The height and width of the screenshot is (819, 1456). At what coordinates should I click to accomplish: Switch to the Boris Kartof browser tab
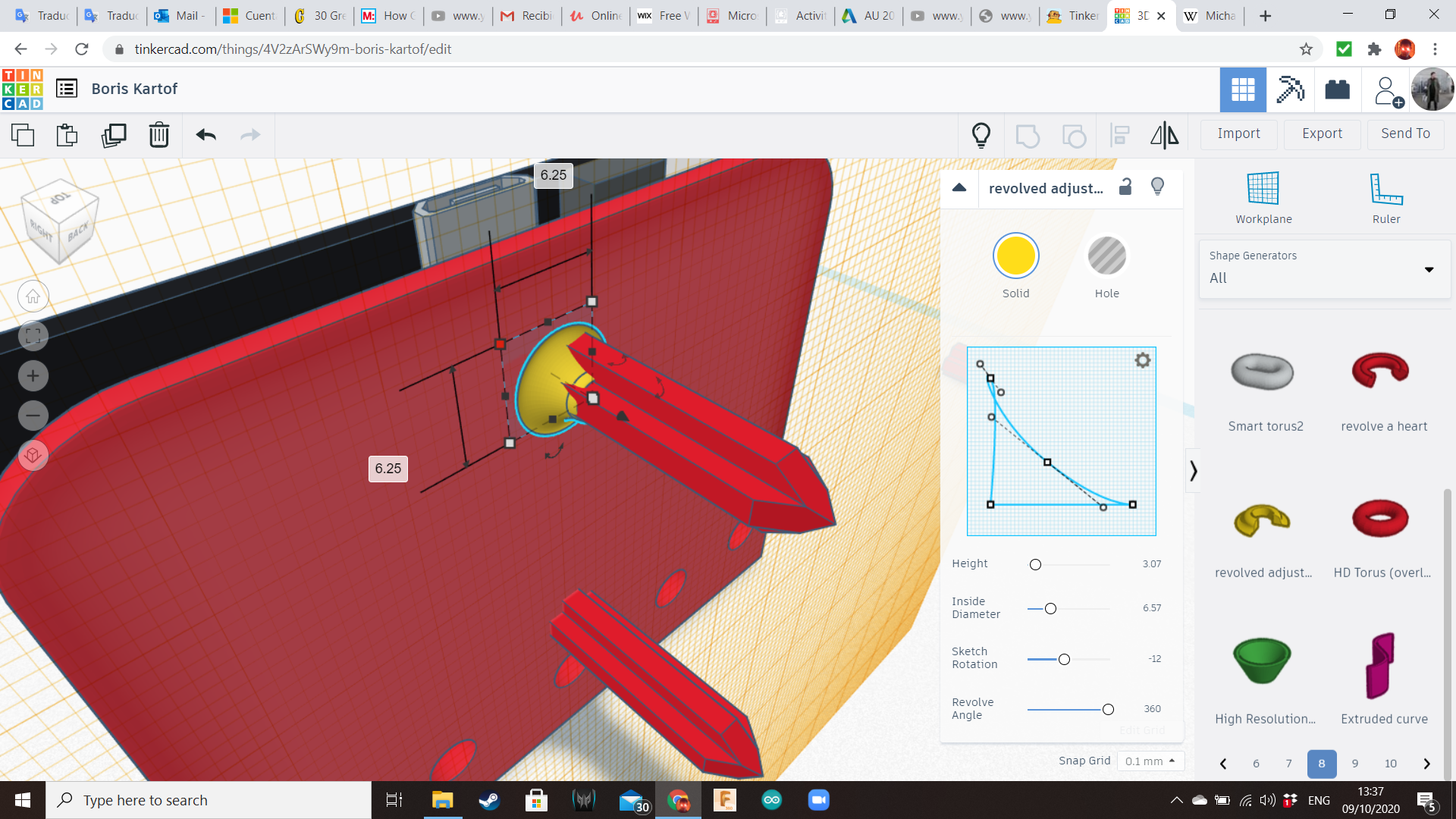point(1130,15)
